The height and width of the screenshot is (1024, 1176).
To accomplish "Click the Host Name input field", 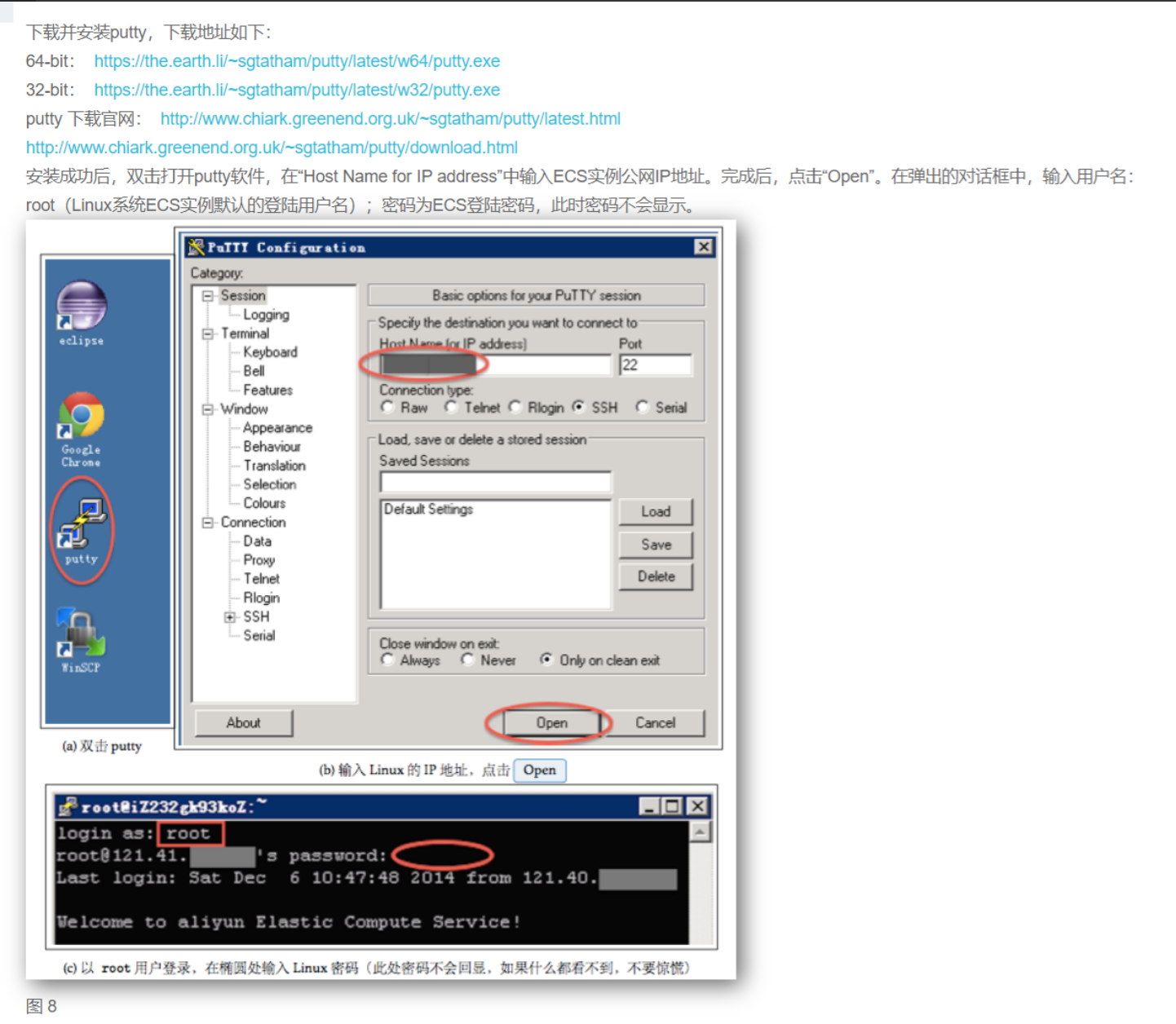I will coord(495,365).
